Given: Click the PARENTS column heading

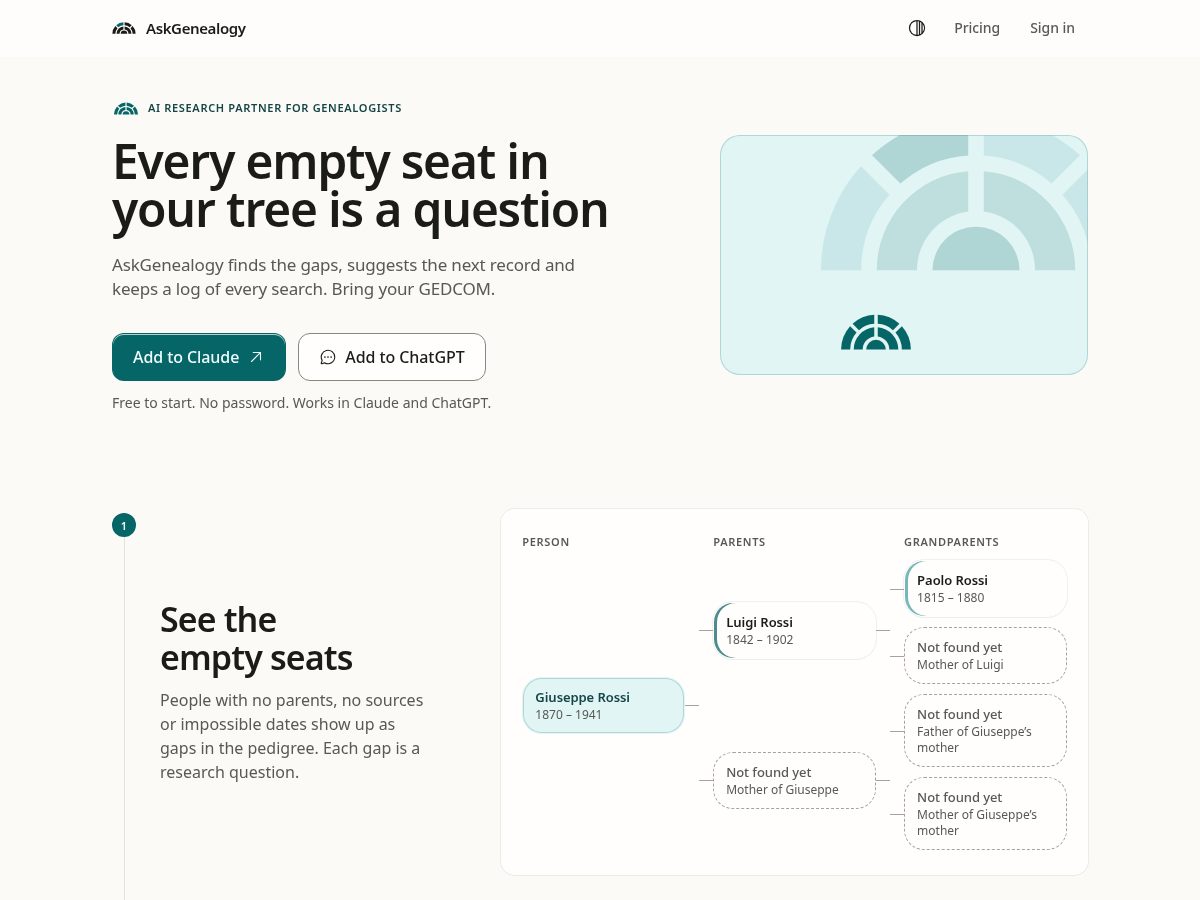Looking at the screenshot, I should (x=739, y=542).
